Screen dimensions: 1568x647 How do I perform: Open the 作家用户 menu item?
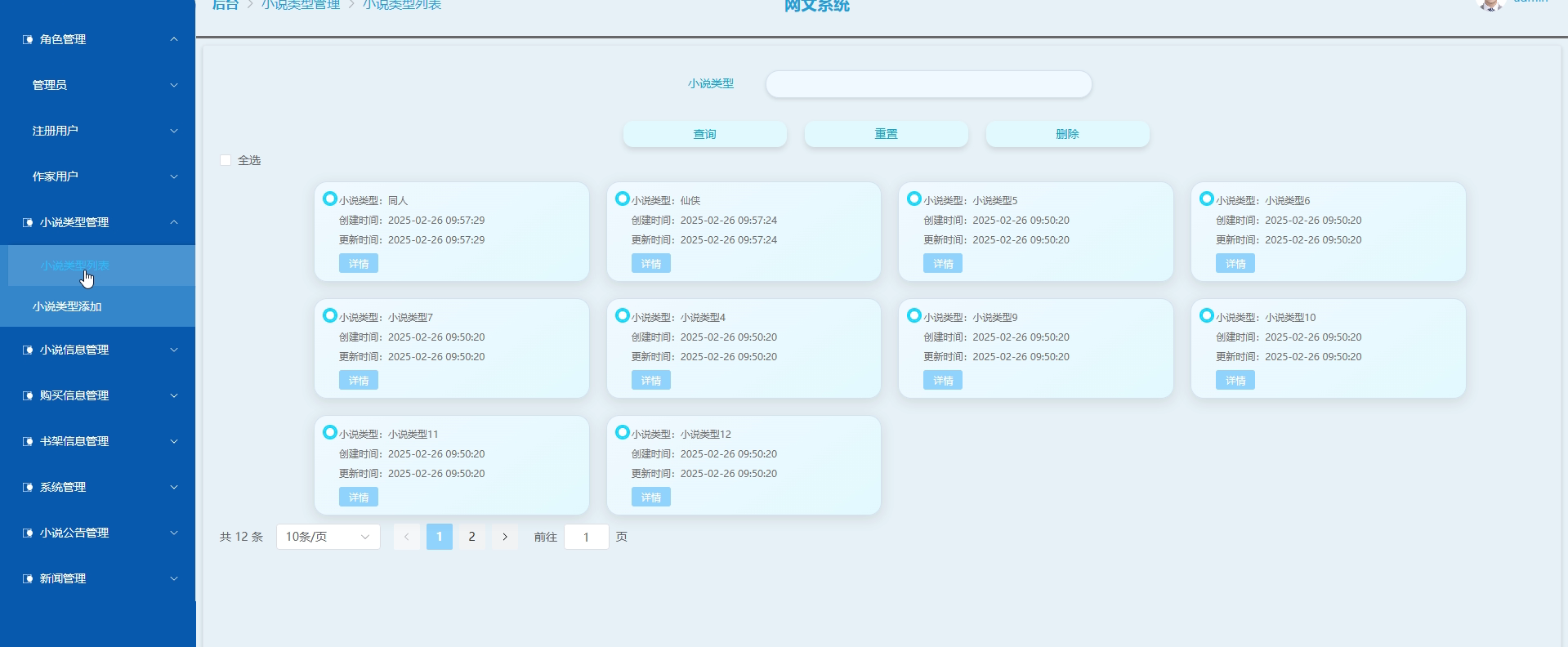click(x=97, y=176)
